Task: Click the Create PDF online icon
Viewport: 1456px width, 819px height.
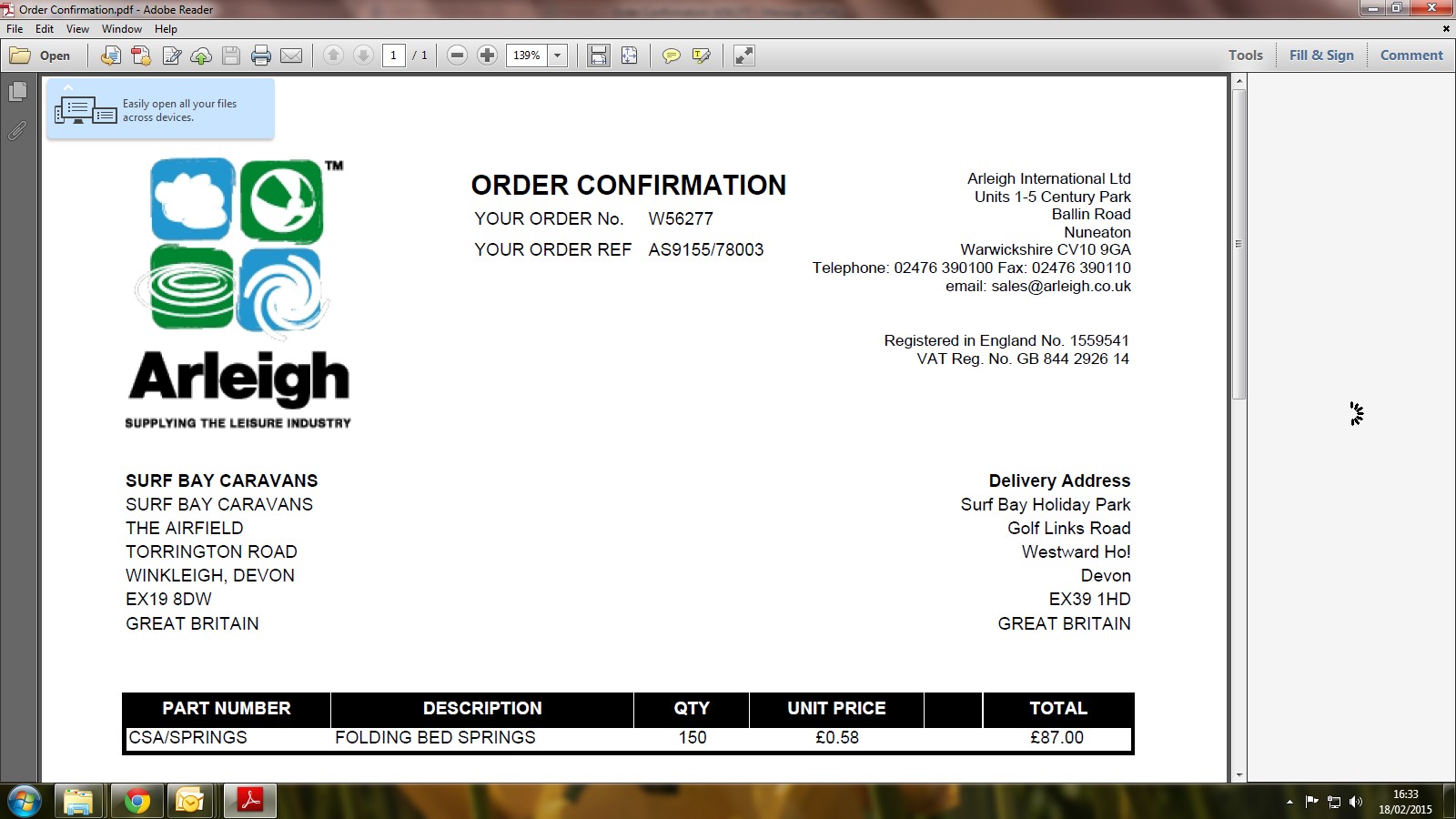Action: pyautogui.click(x=141, y=56)
